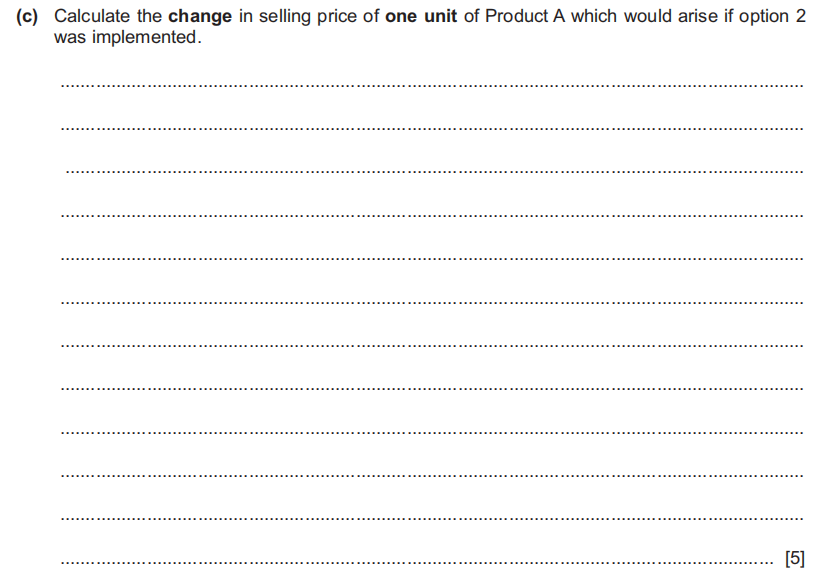Click the last answer line beside "[5]"
The width and height of the screenshot is (834, 585).
[420, 562]
